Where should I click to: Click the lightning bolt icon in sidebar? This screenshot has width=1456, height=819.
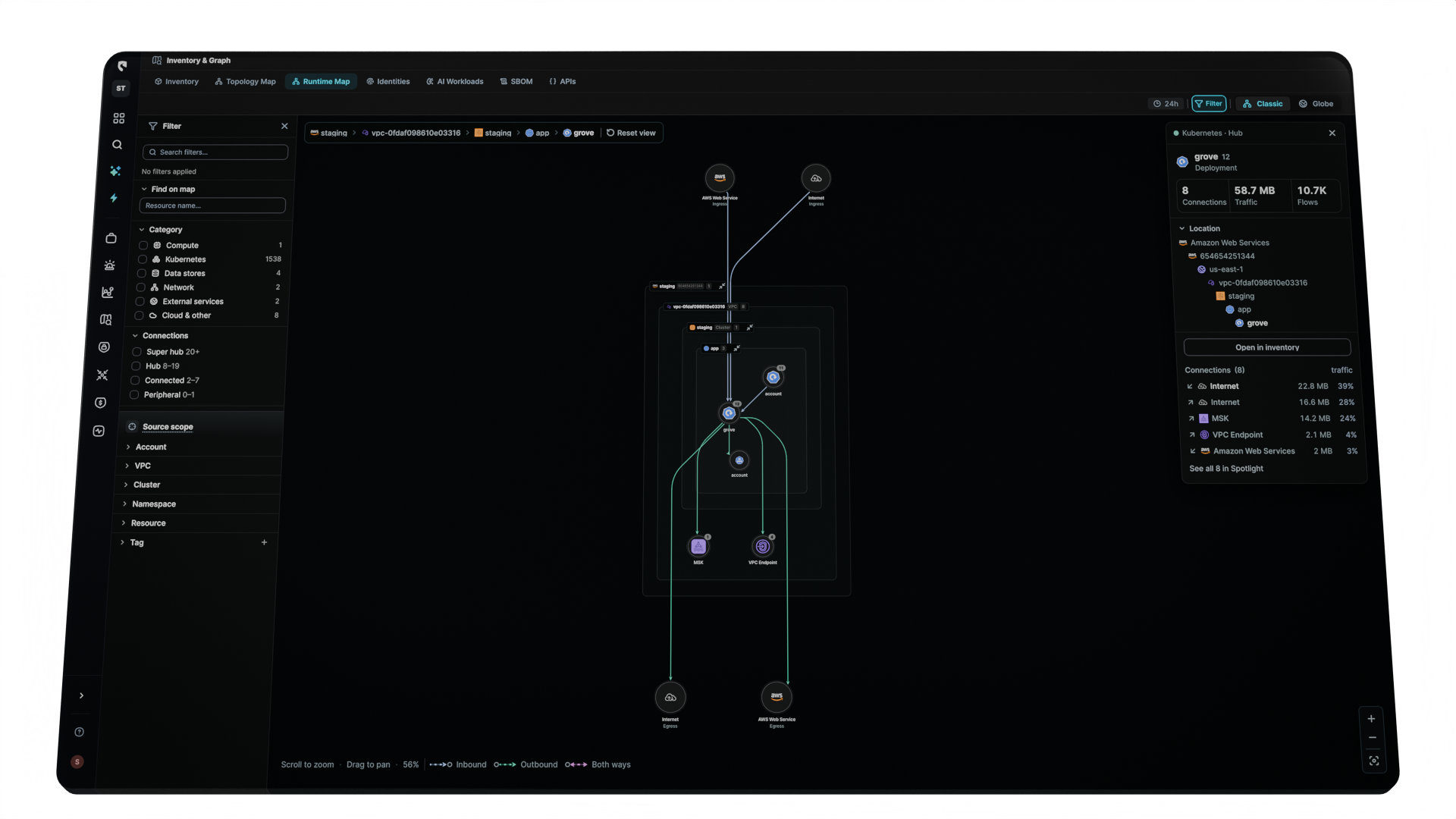point(114,198)
